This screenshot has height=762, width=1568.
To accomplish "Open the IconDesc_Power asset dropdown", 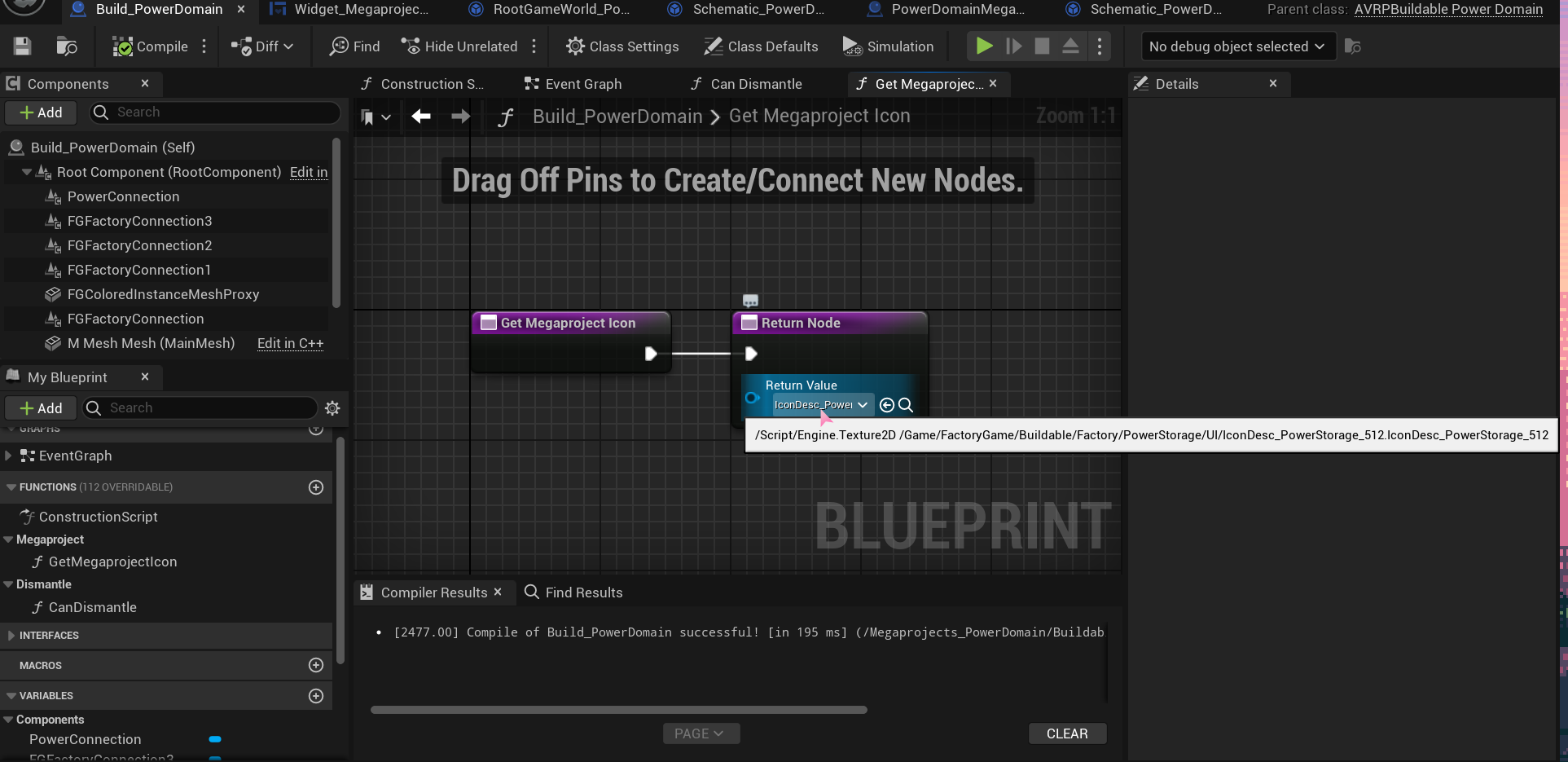I will [822, 404].
